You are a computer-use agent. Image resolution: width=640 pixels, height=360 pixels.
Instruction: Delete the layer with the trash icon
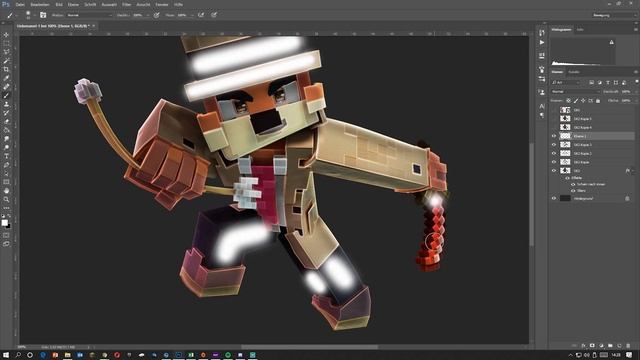pos(628,346)
